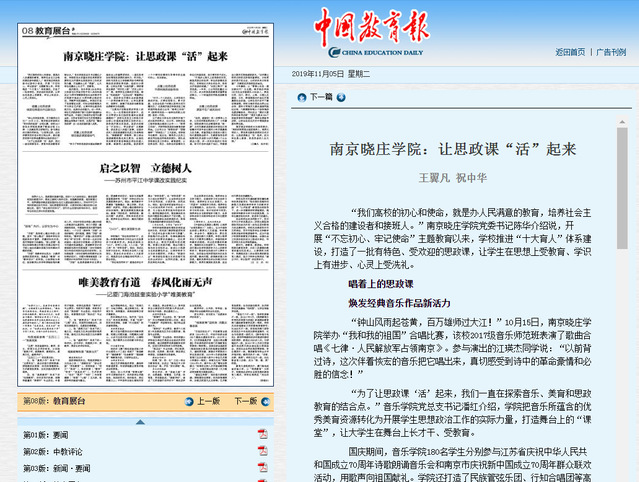The height and width of the screenshot is (482, 639).
Task: Collapse page list with up triangle
Action: 140,422
